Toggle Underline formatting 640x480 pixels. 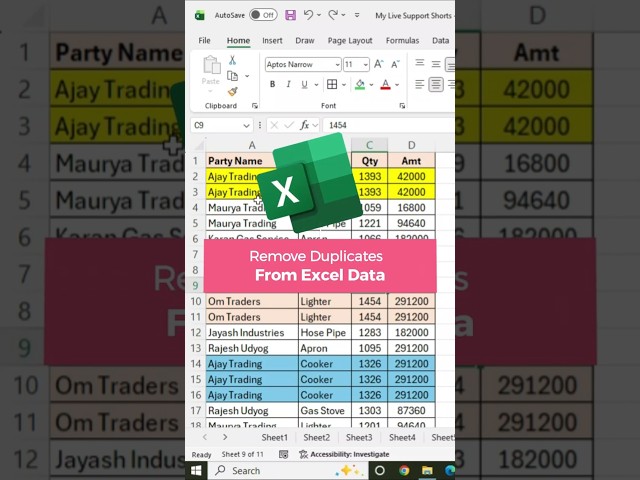(304, 84)
